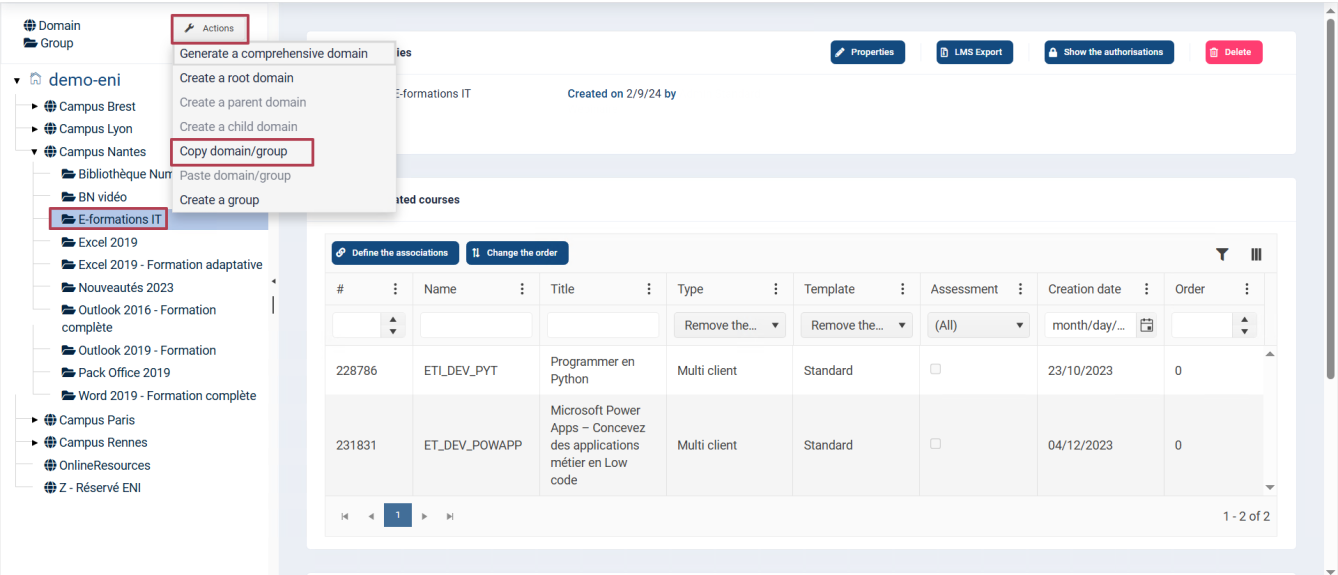The width and height of the screenshot is (1338, 575).
Task: Click the Pack Office 2019 folder icon
Action: click(x=69, y=373)
